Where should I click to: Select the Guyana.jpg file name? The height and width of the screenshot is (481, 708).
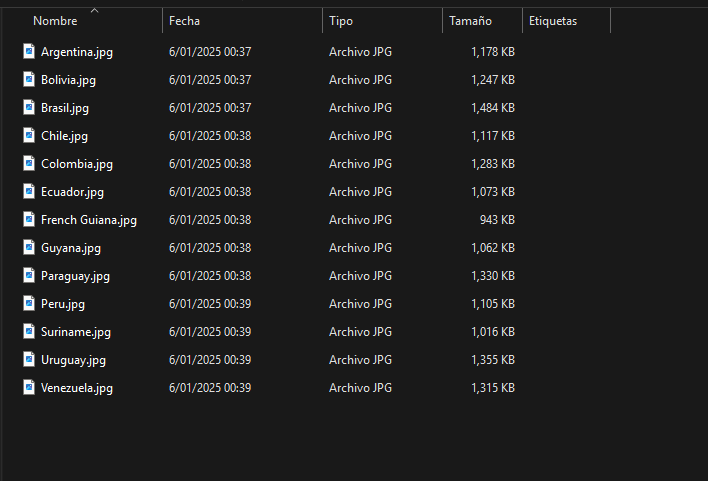71,248
